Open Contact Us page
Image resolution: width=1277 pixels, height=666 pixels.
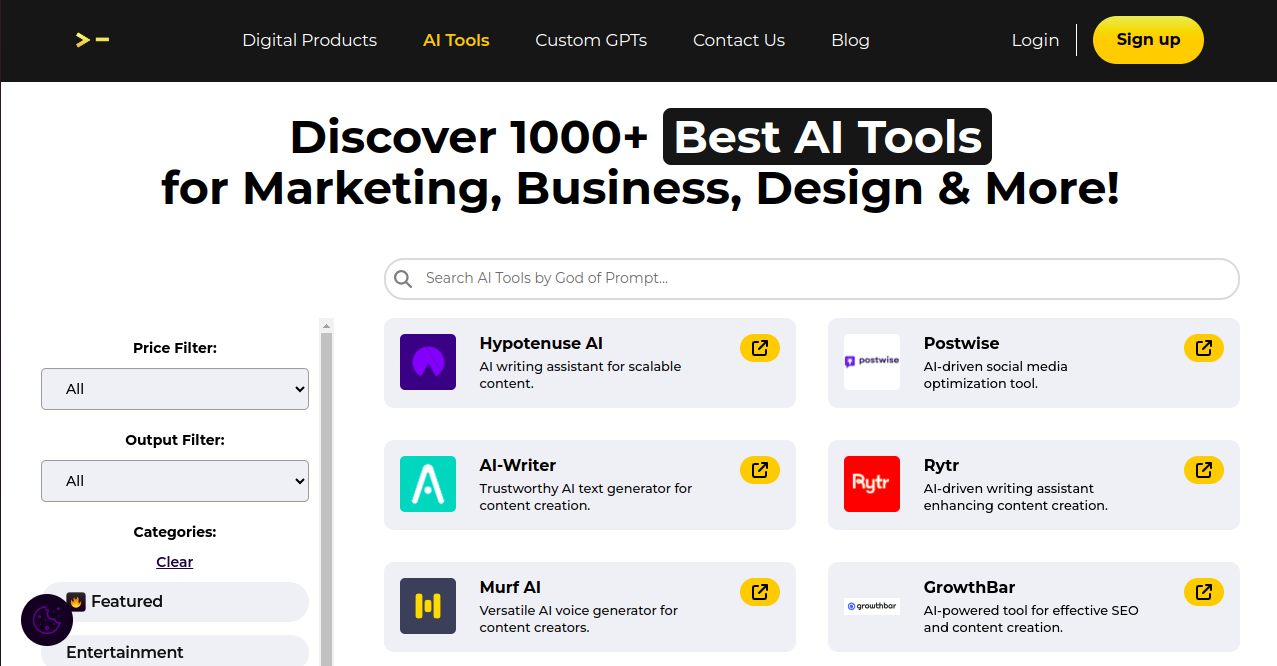739,40
